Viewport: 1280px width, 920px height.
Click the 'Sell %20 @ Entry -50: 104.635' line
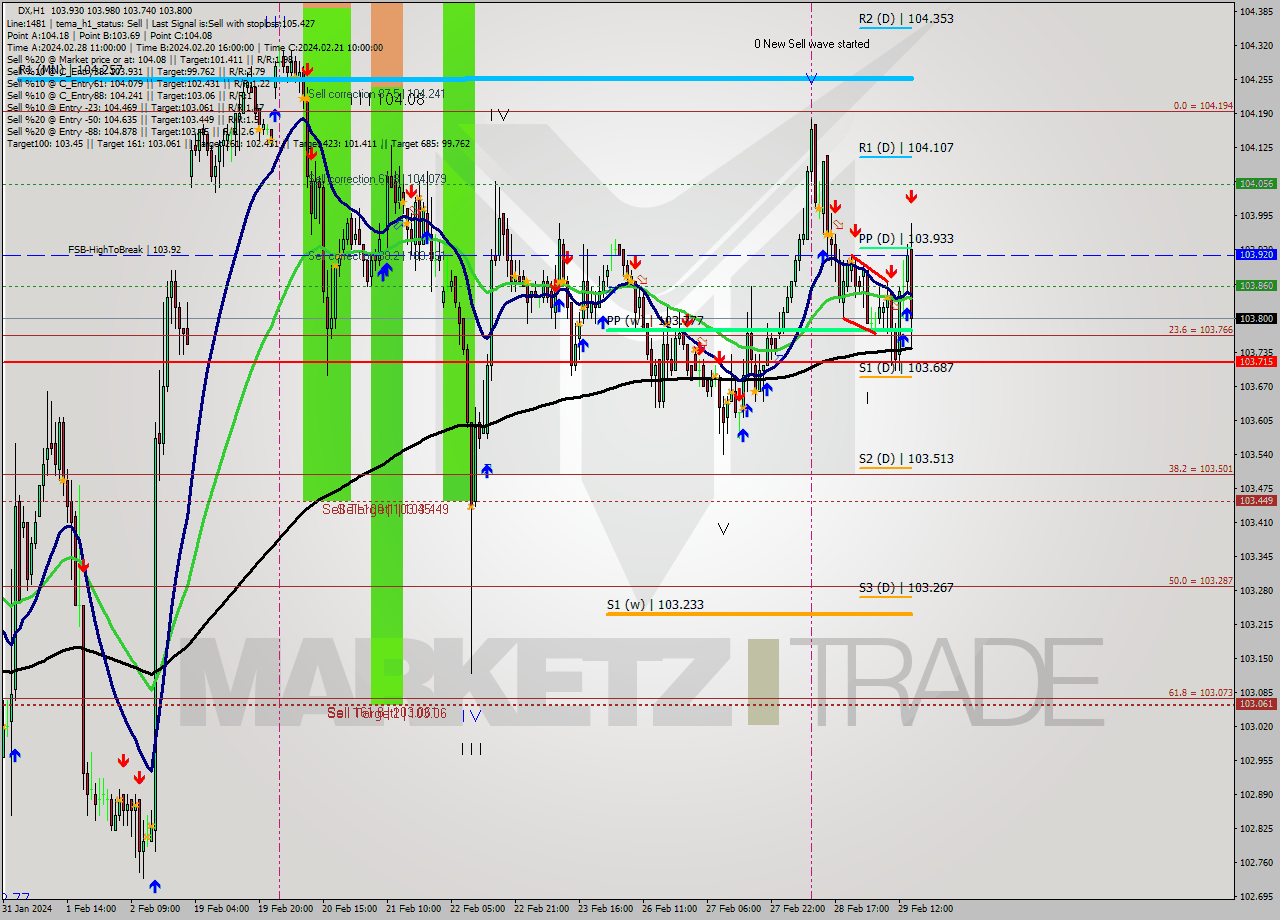(x=135, y=119)
